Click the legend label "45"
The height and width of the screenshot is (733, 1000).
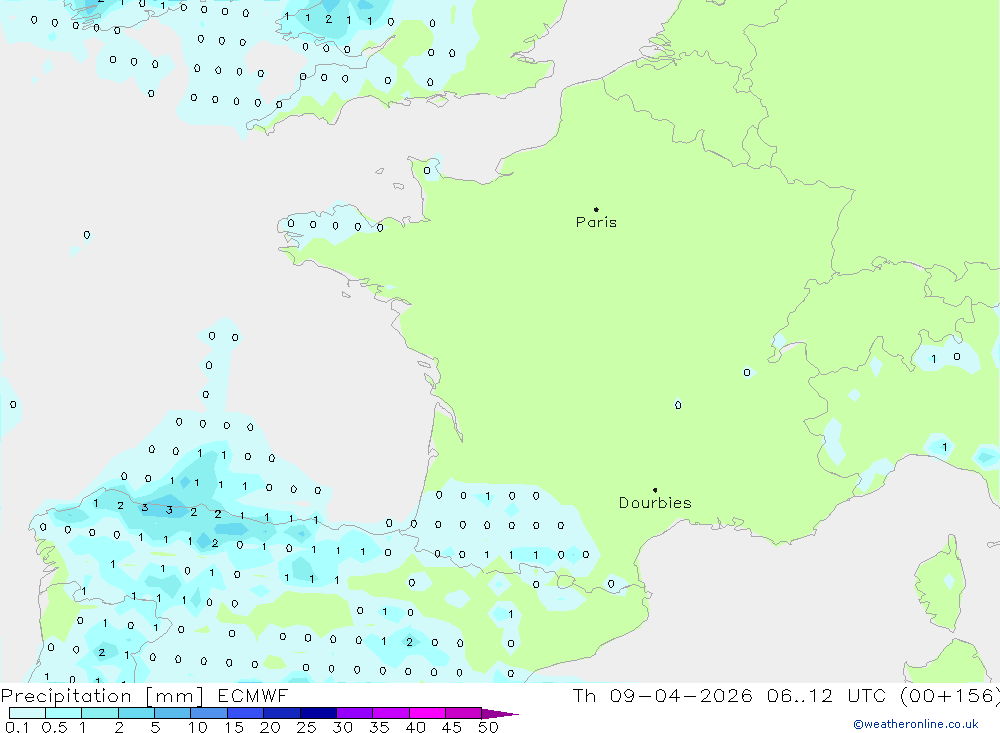click(452, 727)
